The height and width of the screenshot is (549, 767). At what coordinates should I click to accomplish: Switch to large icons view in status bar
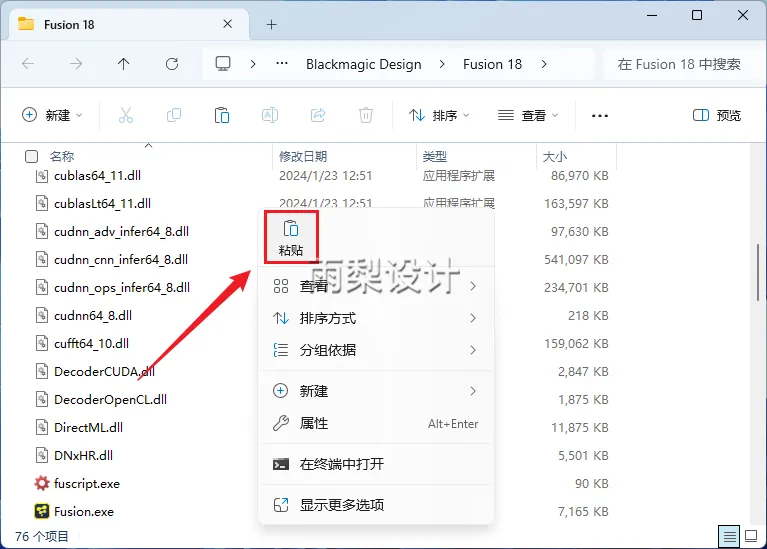click(x=751, y=536)
